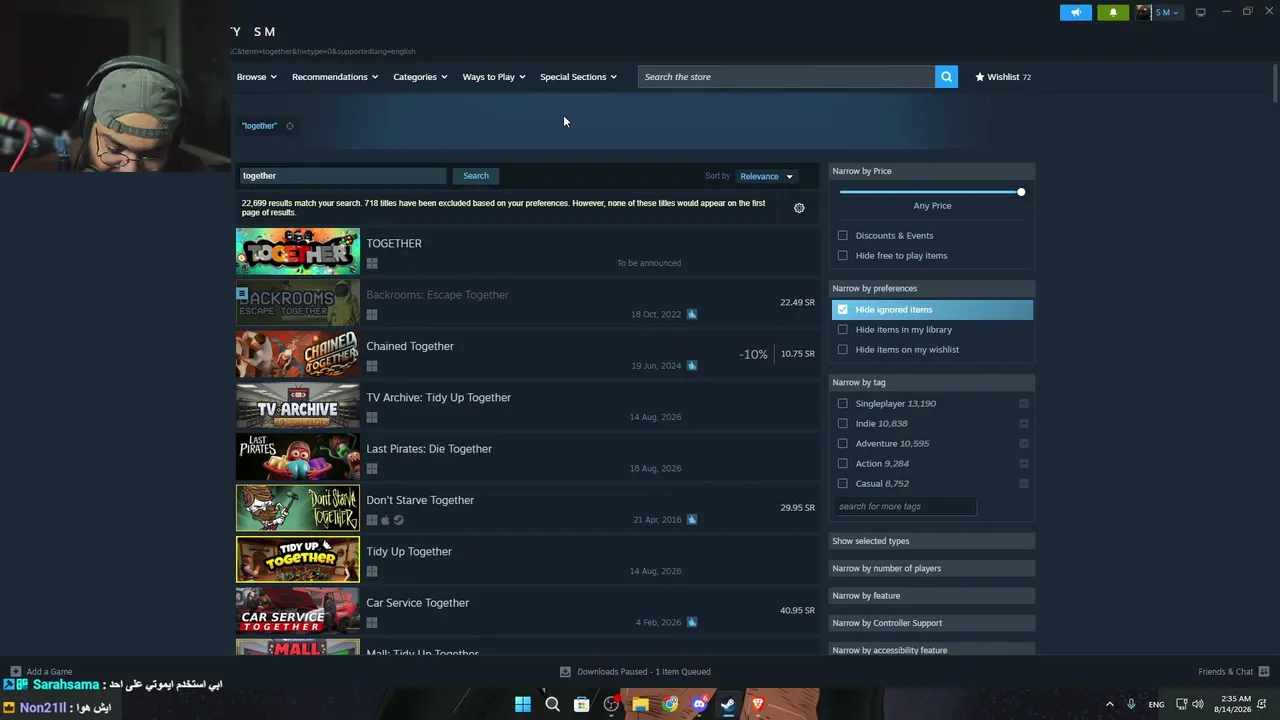The width and height of the screenshot is (1280, 720).
Task: Expand Narrow by feature section
Action: click(932, 596)
